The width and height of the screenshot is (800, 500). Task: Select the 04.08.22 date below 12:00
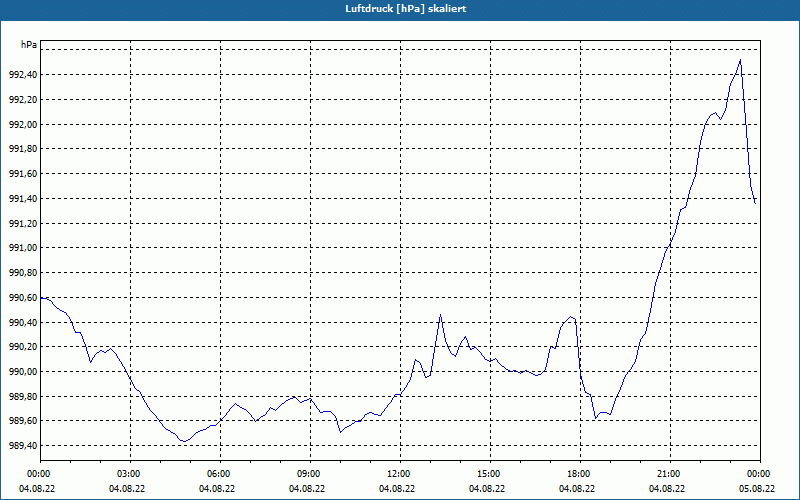pyautogui.click(x=397, y=489)
